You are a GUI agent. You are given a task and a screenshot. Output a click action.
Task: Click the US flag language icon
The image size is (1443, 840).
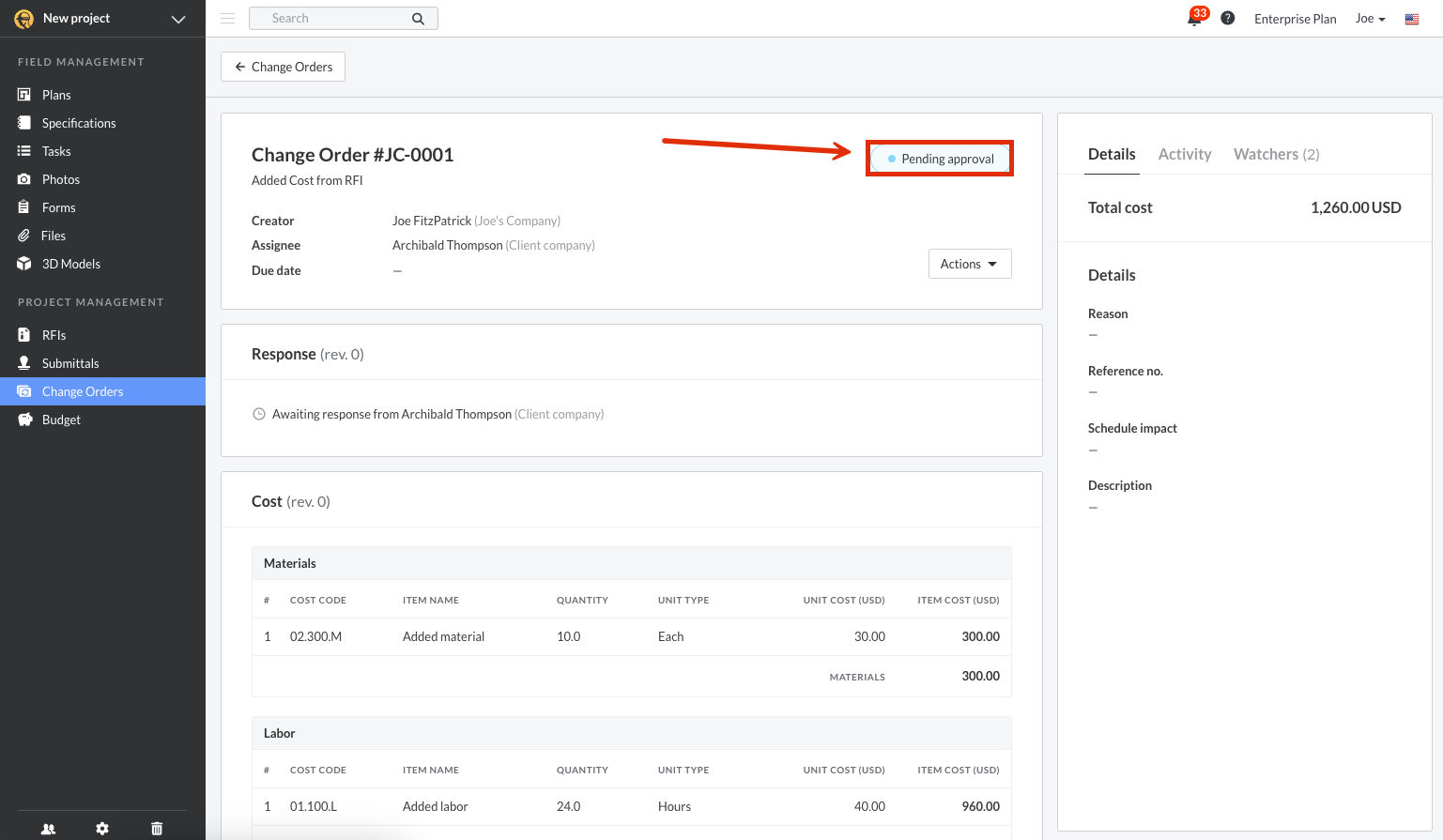click(x=1411, y=19)
